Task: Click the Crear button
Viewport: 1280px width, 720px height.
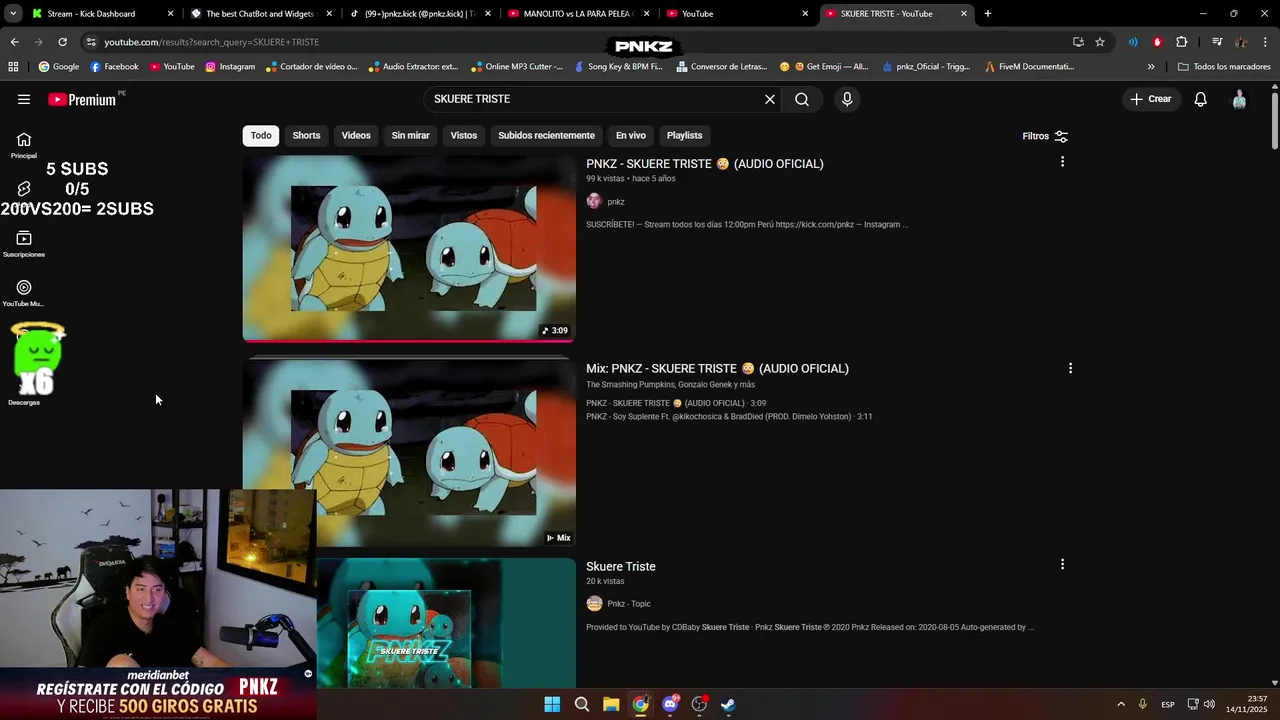Action: pos(1151,99)
